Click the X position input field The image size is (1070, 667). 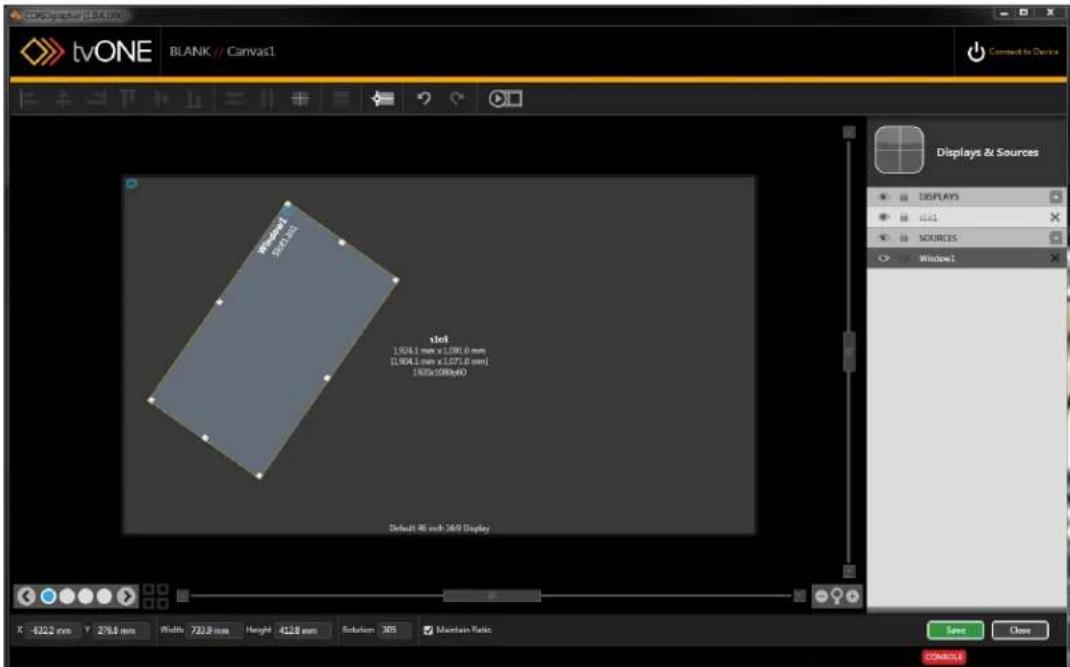(x=53, y=630)
